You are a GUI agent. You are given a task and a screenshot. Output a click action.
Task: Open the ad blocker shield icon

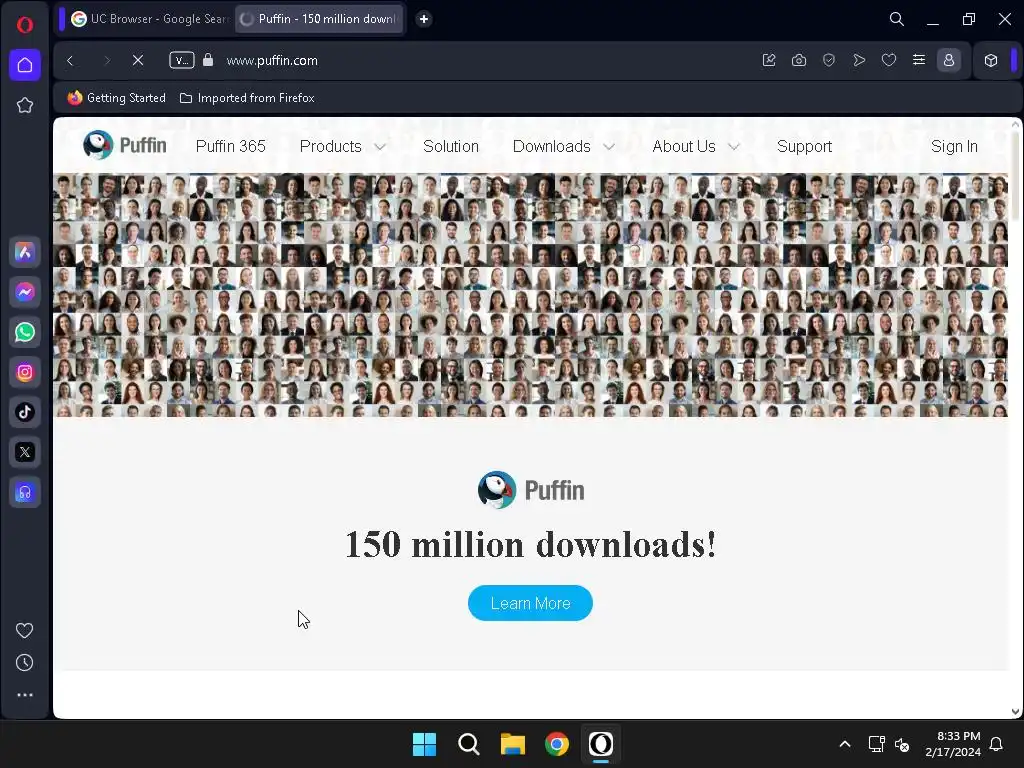pos(829,60)
